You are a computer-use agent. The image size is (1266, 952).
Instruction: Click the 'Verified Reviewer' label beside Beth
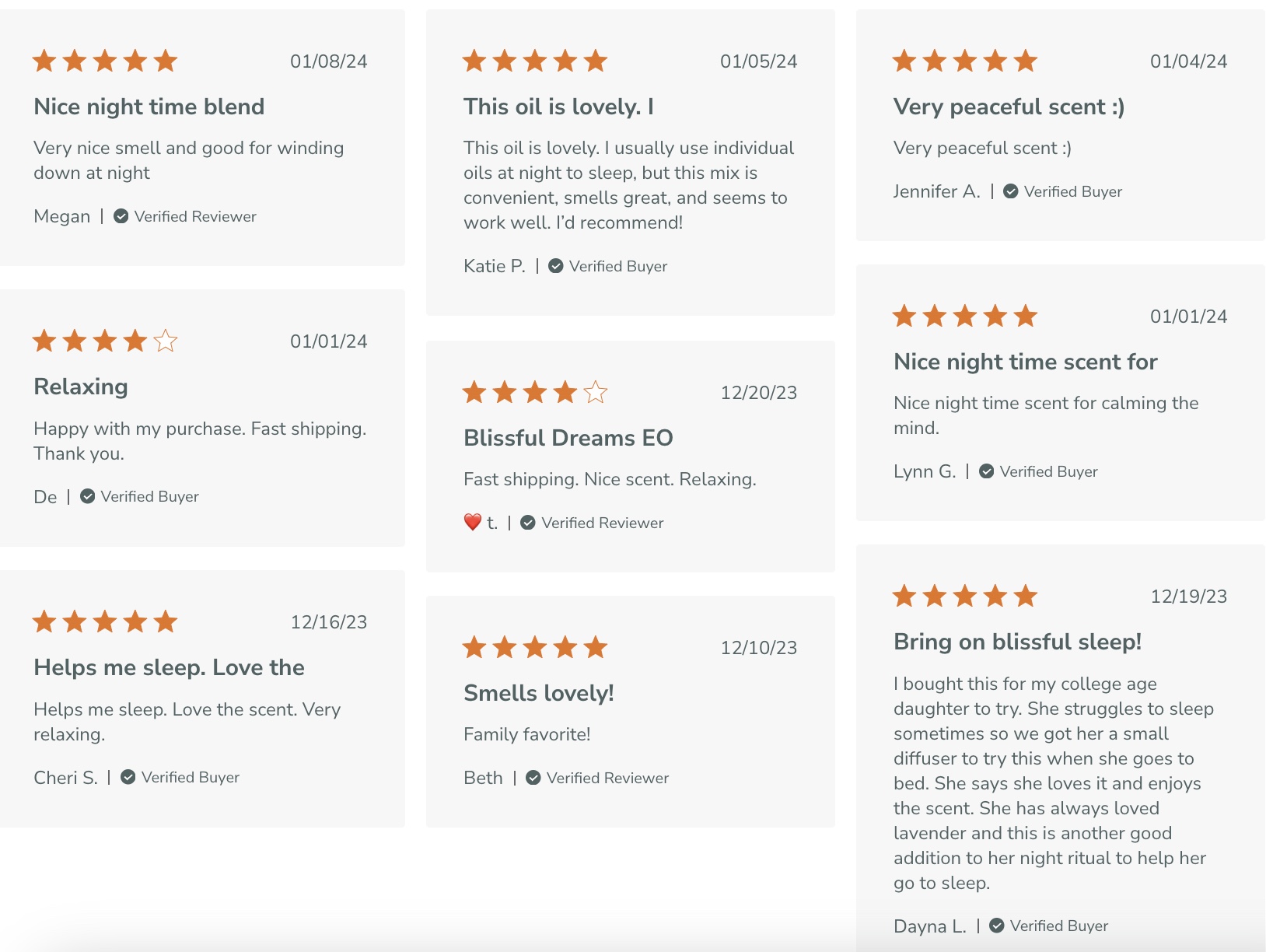608,778
